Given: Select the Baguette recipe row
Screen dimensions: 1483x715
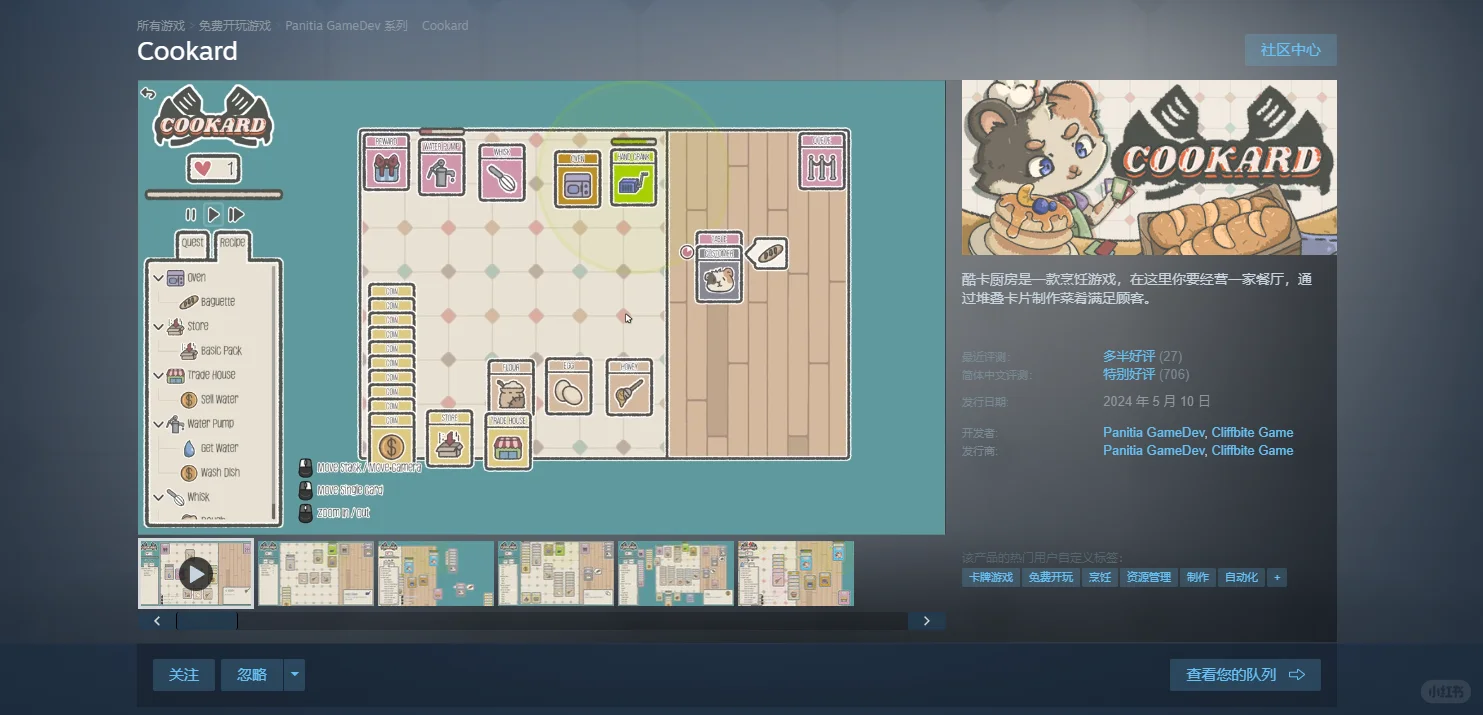Looking at the screenshot, I should click(x=208, y=302).
